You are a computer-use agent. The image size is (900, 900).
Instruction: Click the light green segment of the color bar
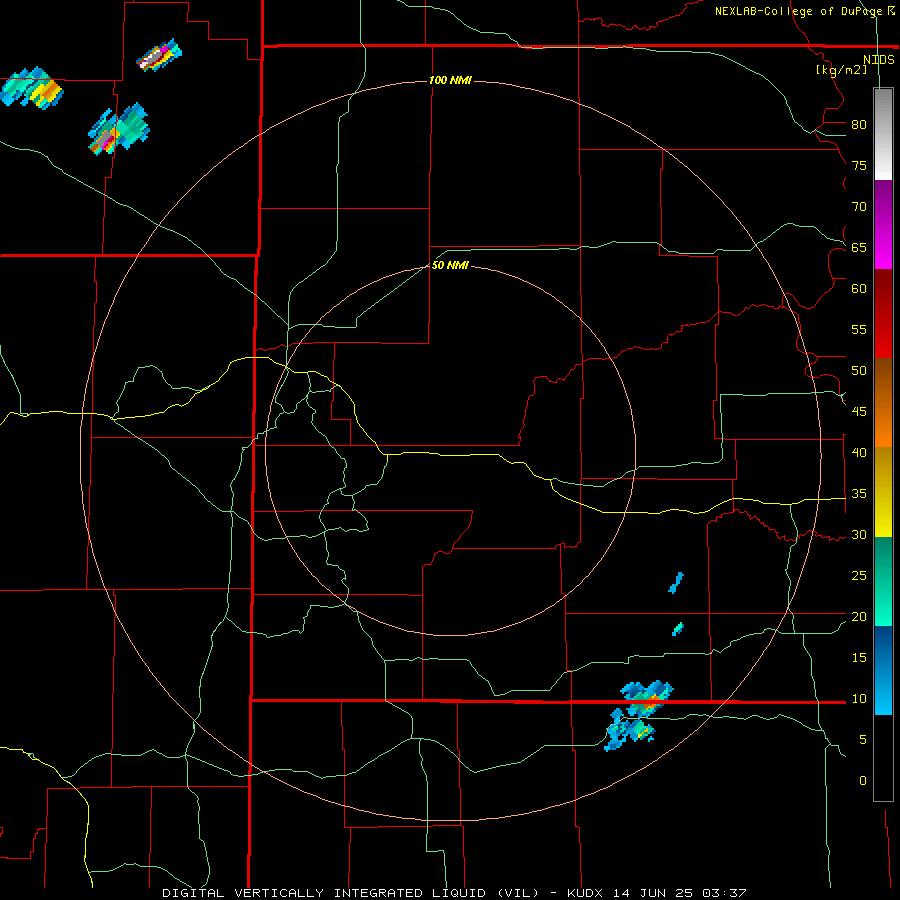tap(883, 582)
